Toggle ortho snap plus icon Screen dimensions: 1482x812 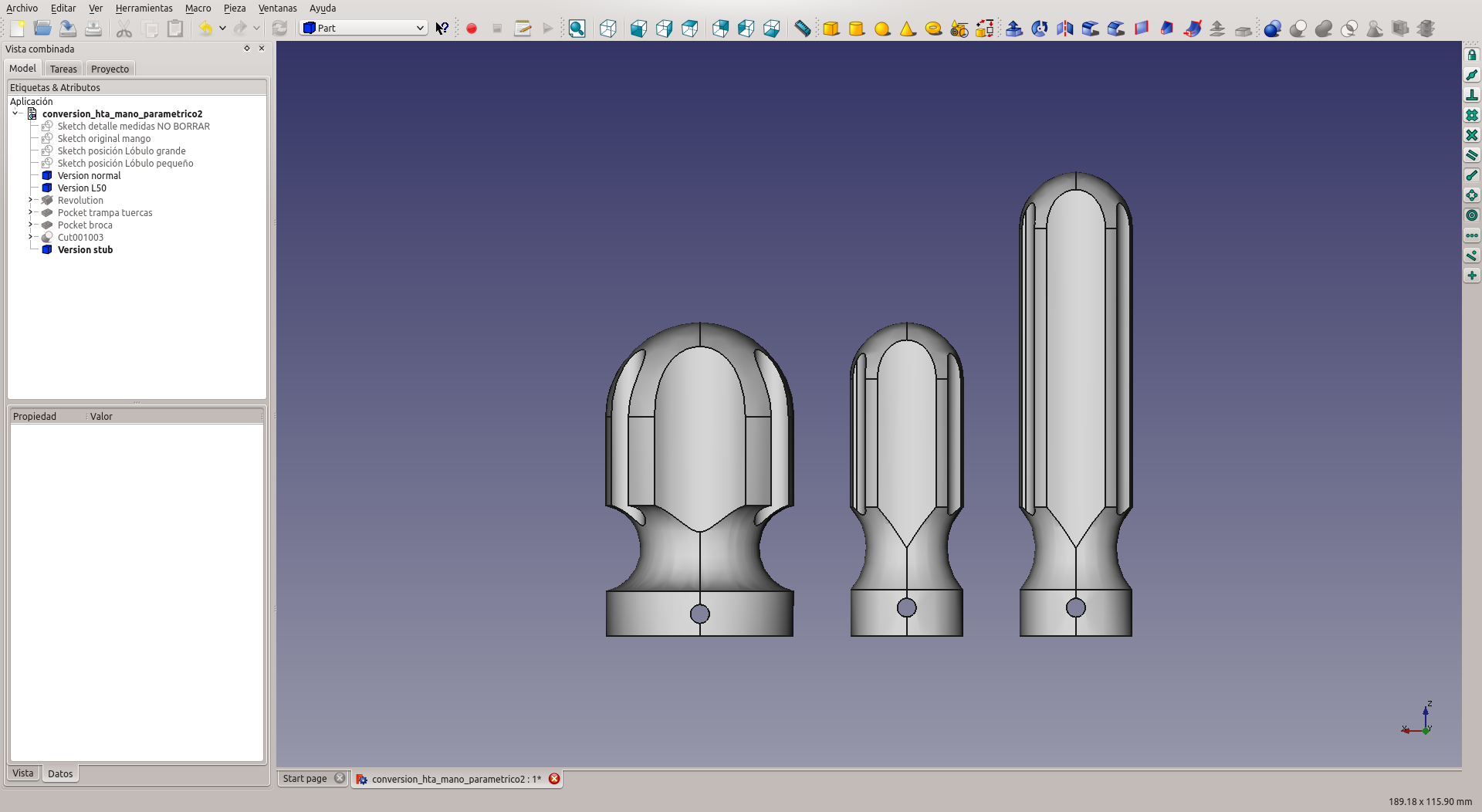(1472, 276)
